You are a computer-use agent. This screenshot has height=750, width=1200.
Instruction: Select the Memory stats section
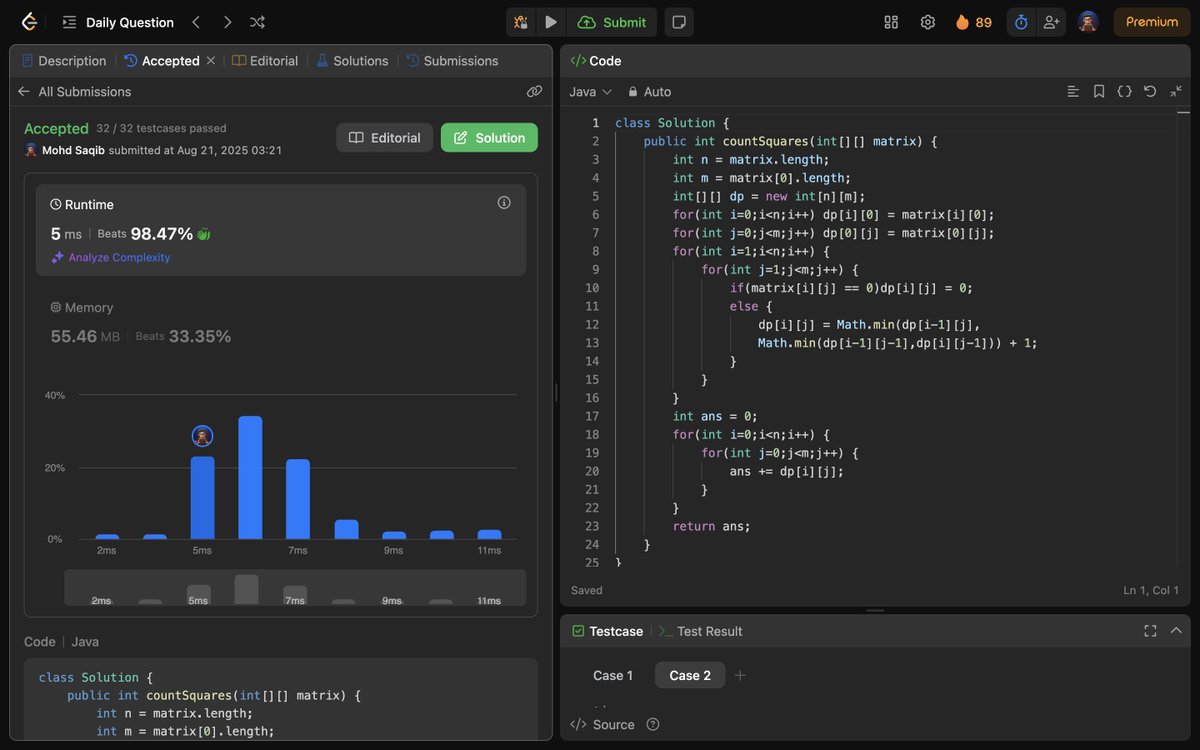tap(281, 322)
